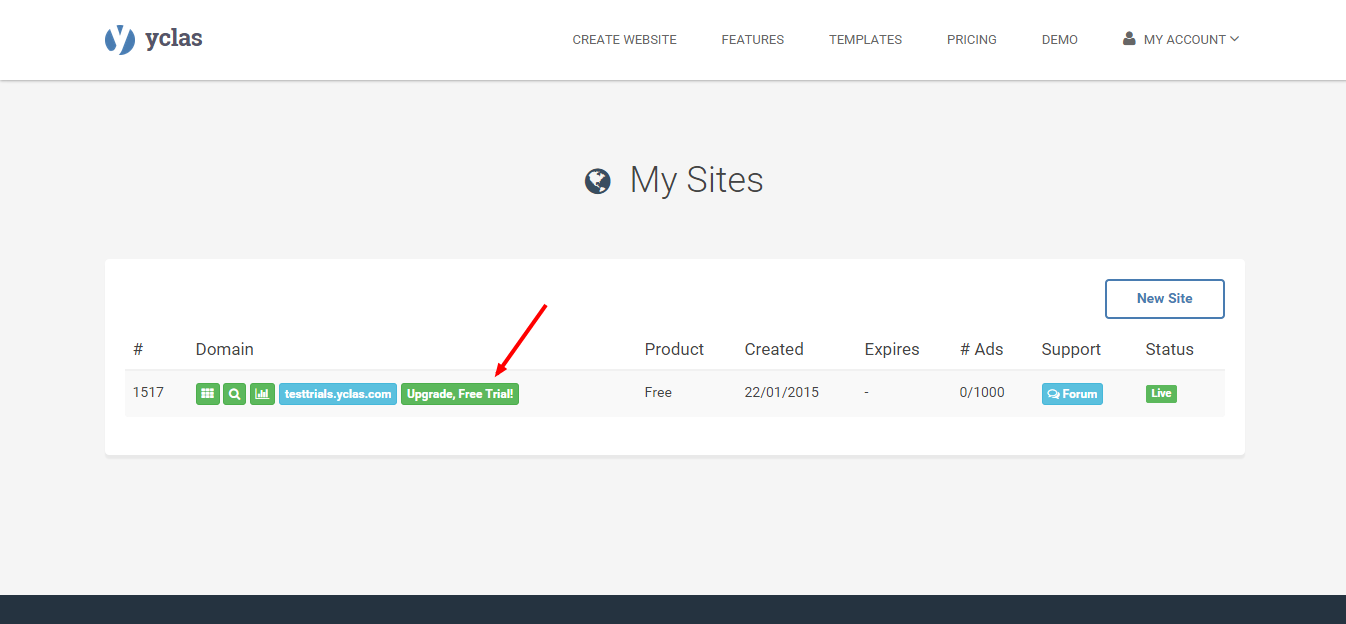Navigate to Pricing
The image size is (1346, 624).
pyautogui.click(x=972, y=40)
